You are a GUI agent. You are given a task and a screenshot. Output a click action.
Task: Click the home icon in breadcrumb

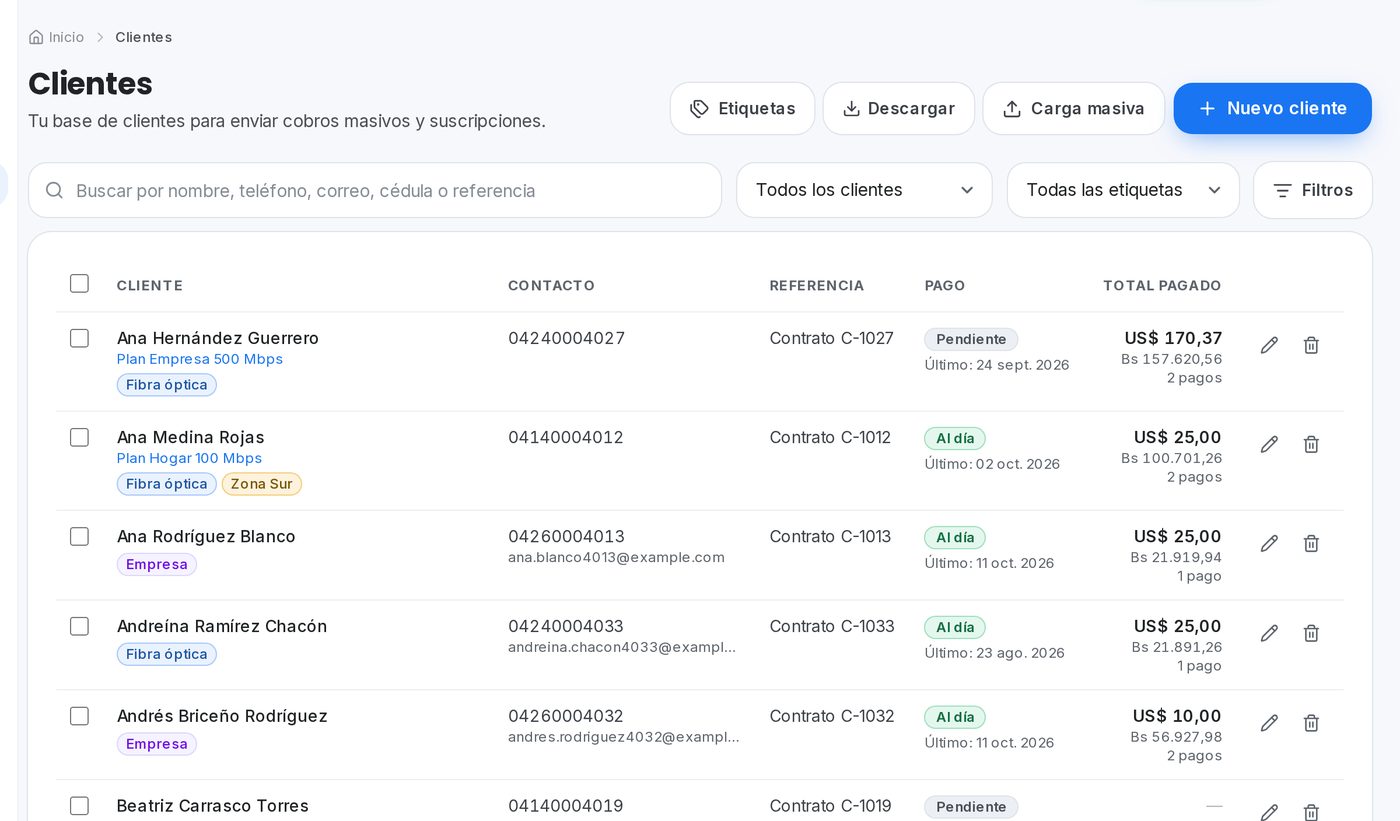[x=36, y=37]
